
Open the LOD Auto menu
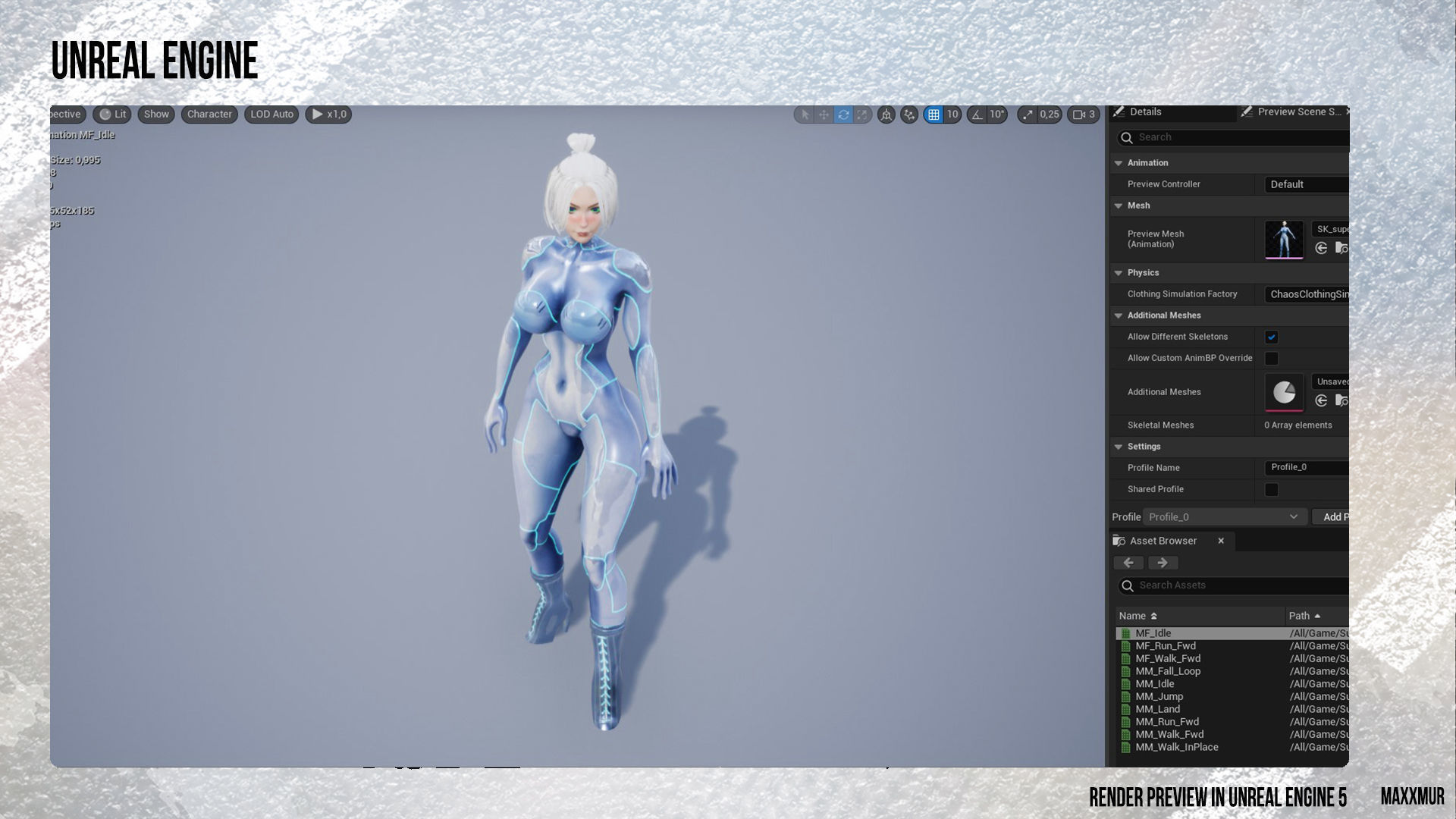pos(271,115)
